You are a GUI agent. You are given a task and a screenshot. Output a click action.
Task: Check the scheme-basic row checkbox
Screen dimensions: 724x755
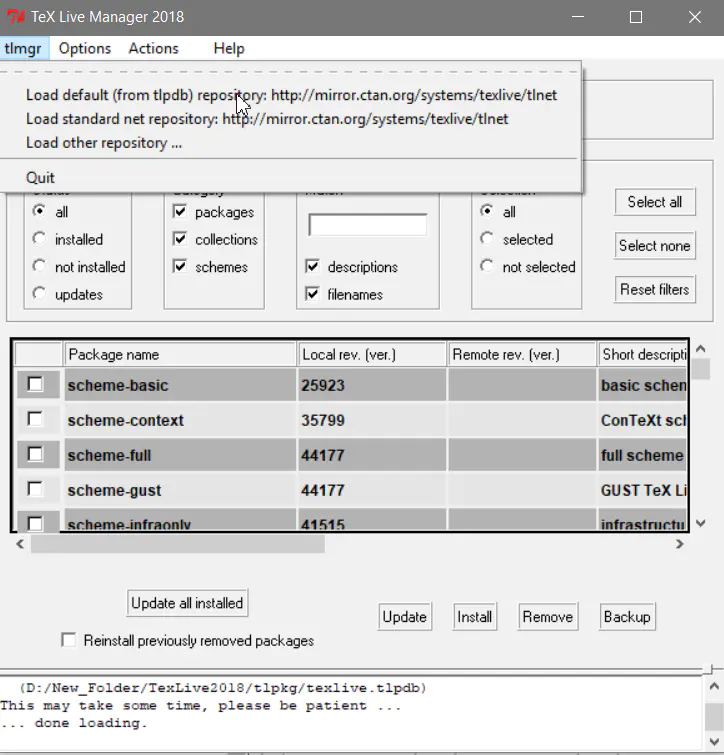pos(35,384)
